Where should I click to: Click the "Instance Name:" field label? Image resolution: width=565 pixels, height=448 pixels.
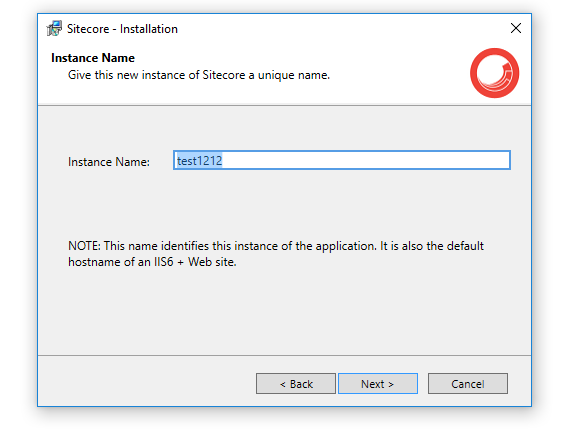[x=109, y=162]
